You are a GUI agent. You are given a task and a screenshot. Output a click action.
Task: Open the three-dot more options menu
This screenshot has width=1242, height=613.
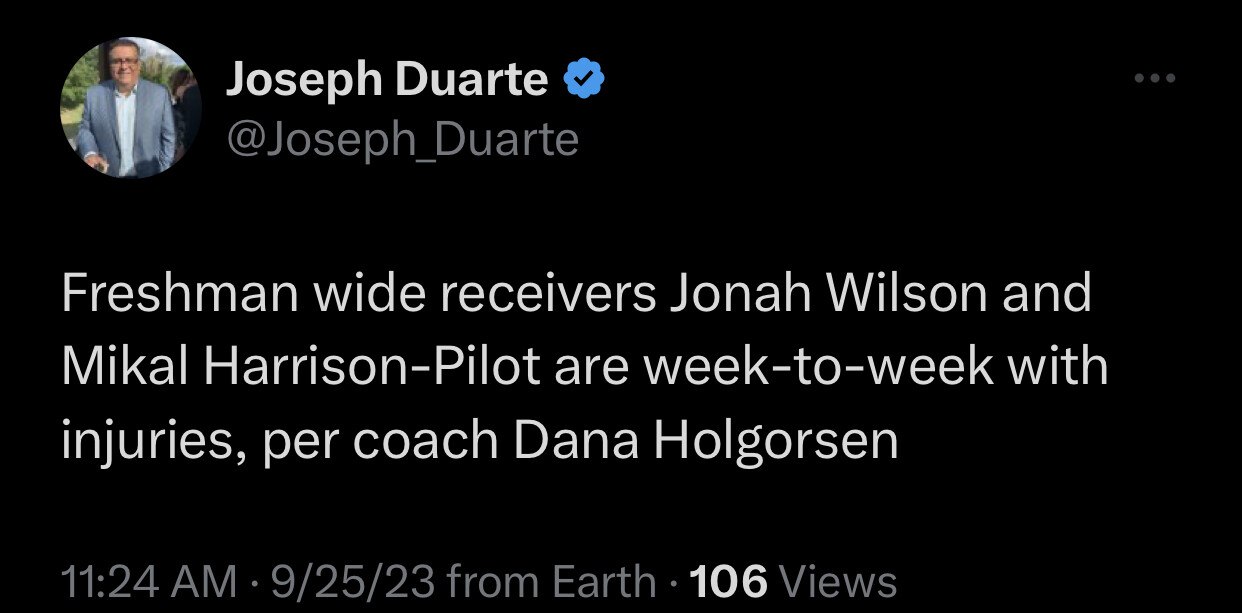(x=1156, y=78)
